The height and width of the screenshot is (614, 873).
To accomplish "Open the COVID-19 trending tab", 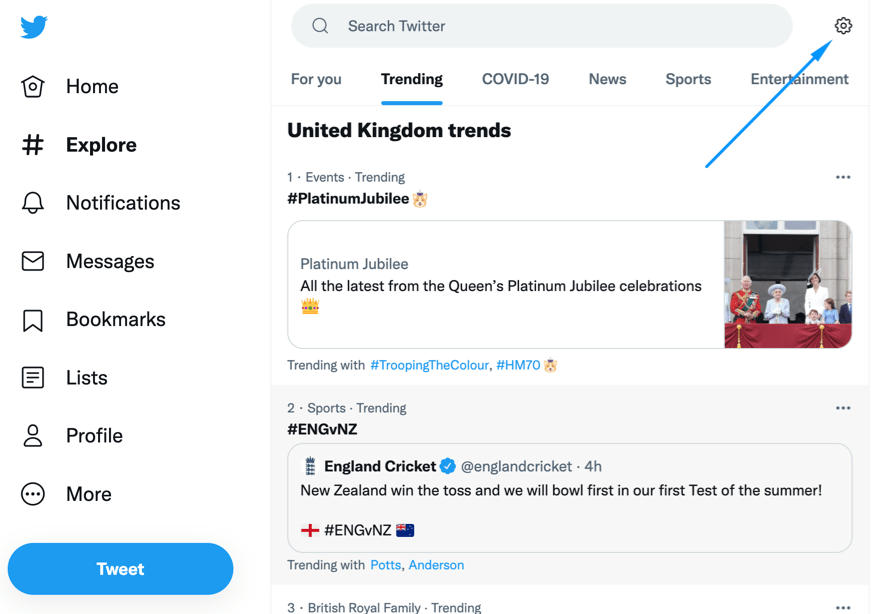I will pyautogui.click(x=515, y=78).
